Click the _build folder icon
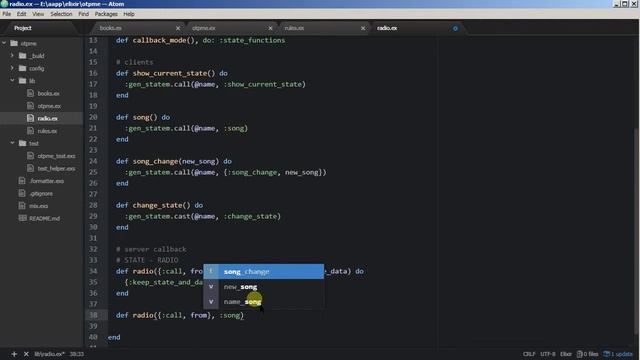Screen dimensions: 640x360 (x=22, y=56)
